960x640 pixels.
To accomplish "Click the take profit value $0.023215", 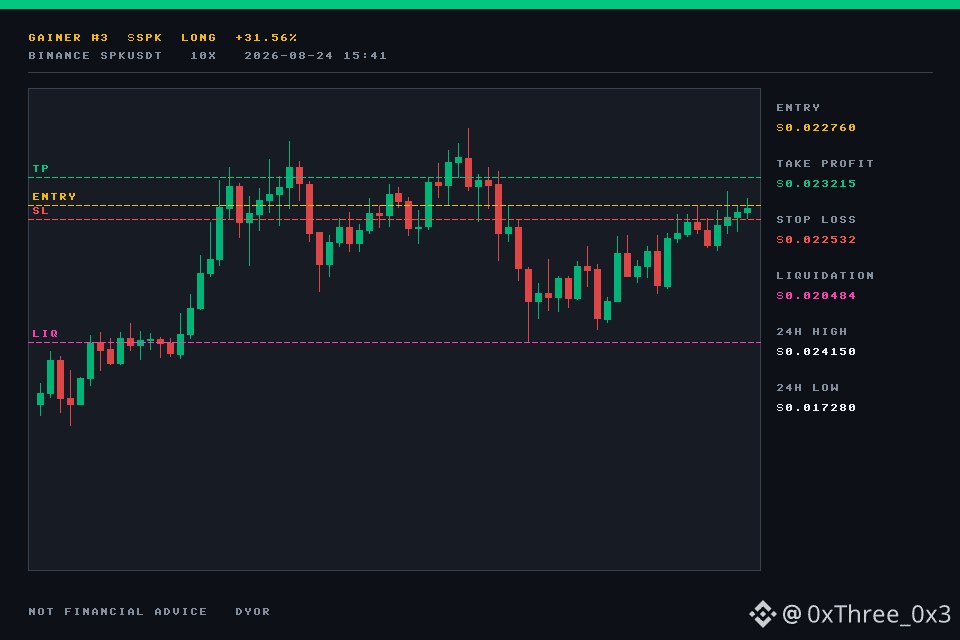I will pyautogui.click(x=816, y=183).
